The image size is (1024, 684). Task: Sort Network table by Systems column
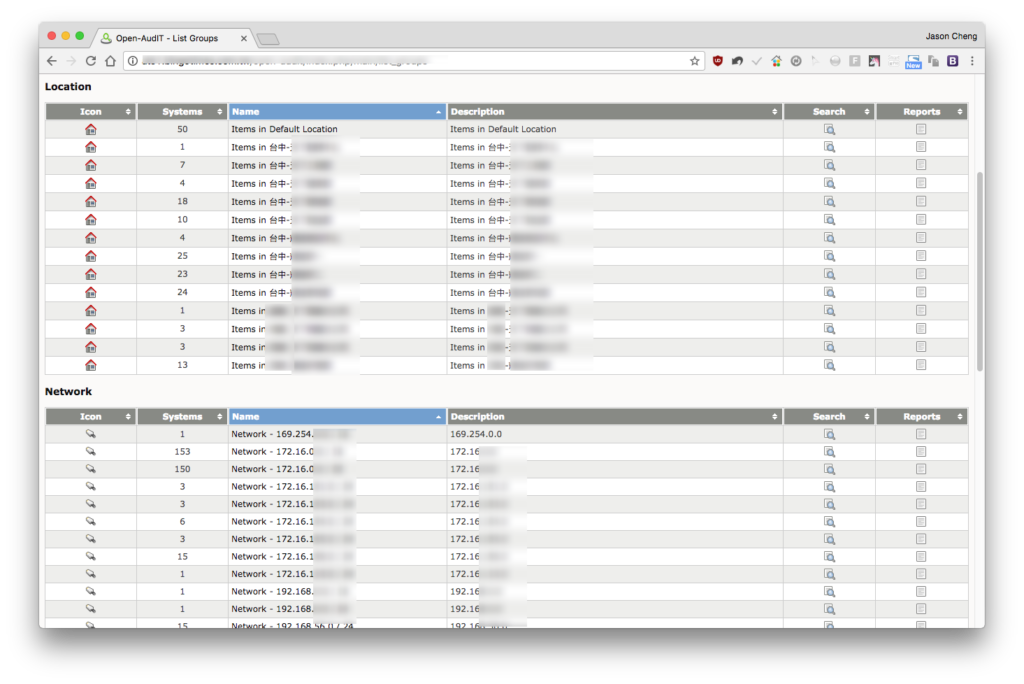click(x=182, y=417)
